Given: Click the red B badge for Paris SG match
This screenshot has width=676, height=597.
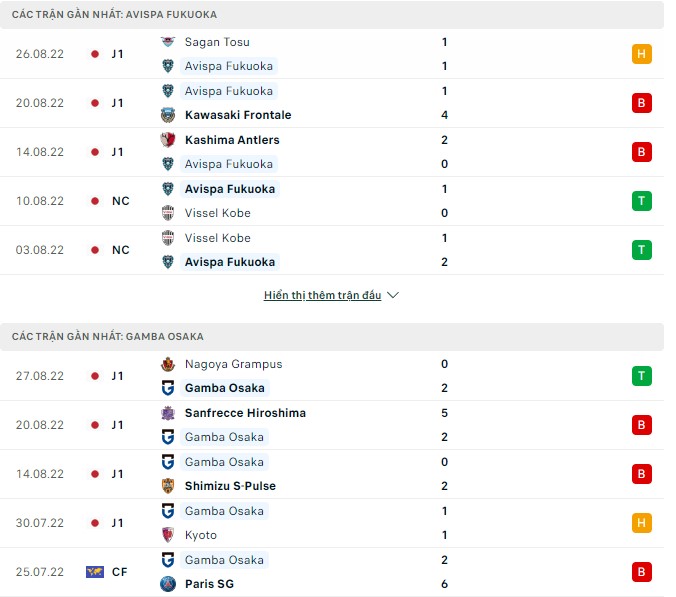Looking at the screenshot, I should [x=641, y=572].
